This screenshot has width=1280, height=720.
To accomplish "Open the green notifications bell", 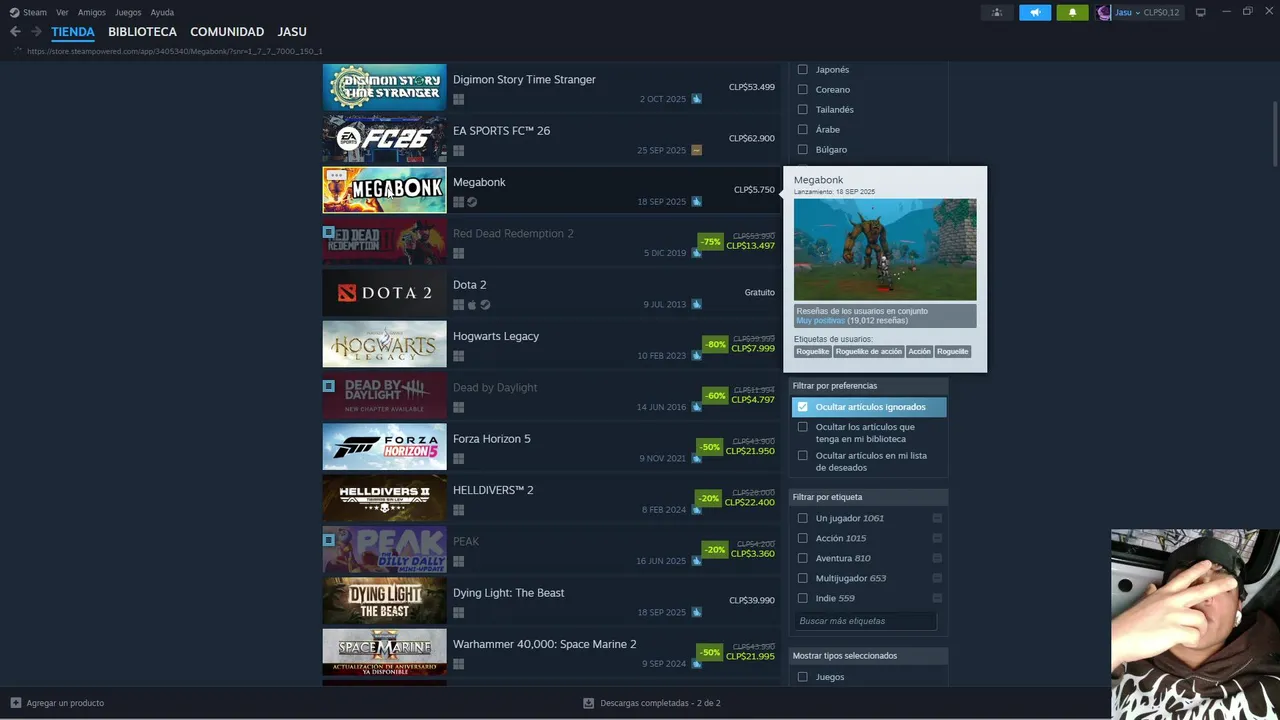I will (x=1072, y=12).
